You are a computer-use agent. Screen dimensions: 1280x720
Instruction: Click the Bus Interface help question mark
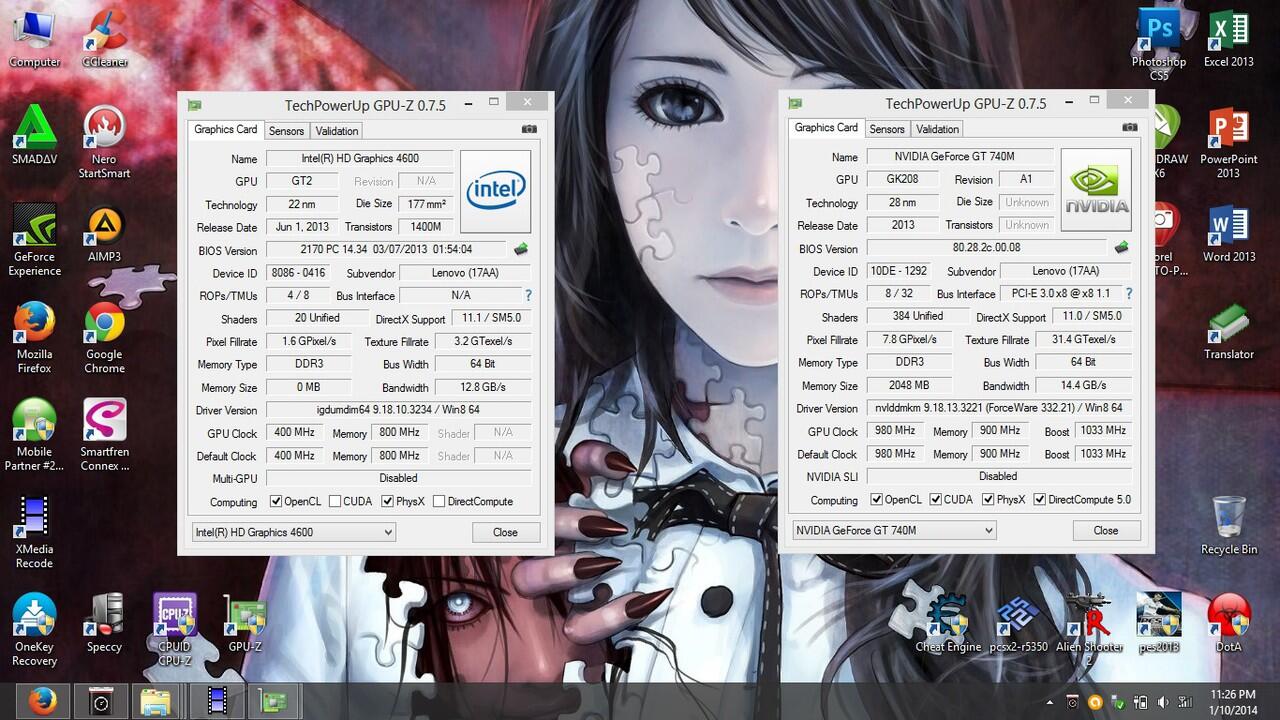1128,293
